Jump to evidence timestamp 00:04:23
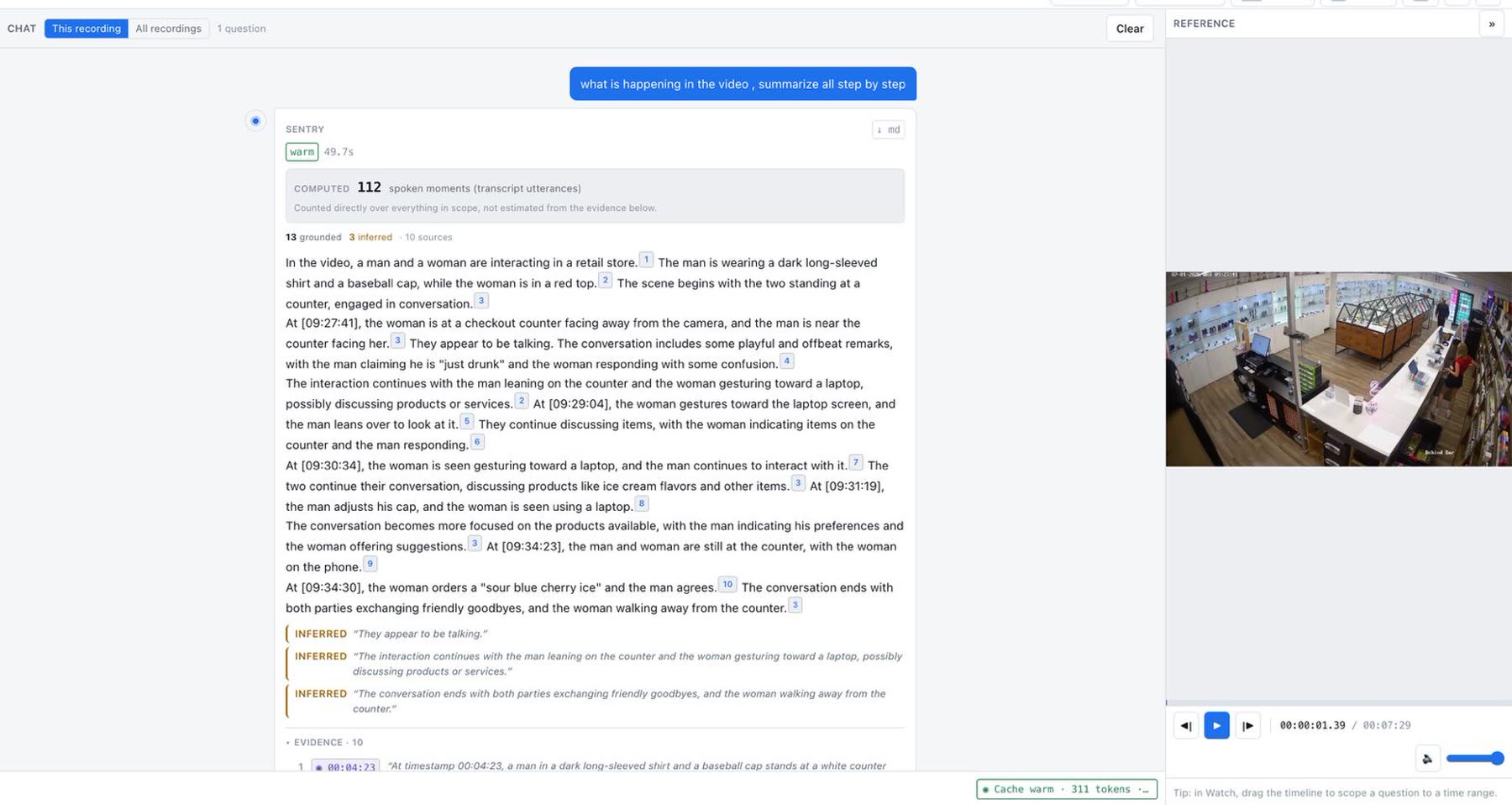Screen dimensions: 1512x805 pos(345,767)
